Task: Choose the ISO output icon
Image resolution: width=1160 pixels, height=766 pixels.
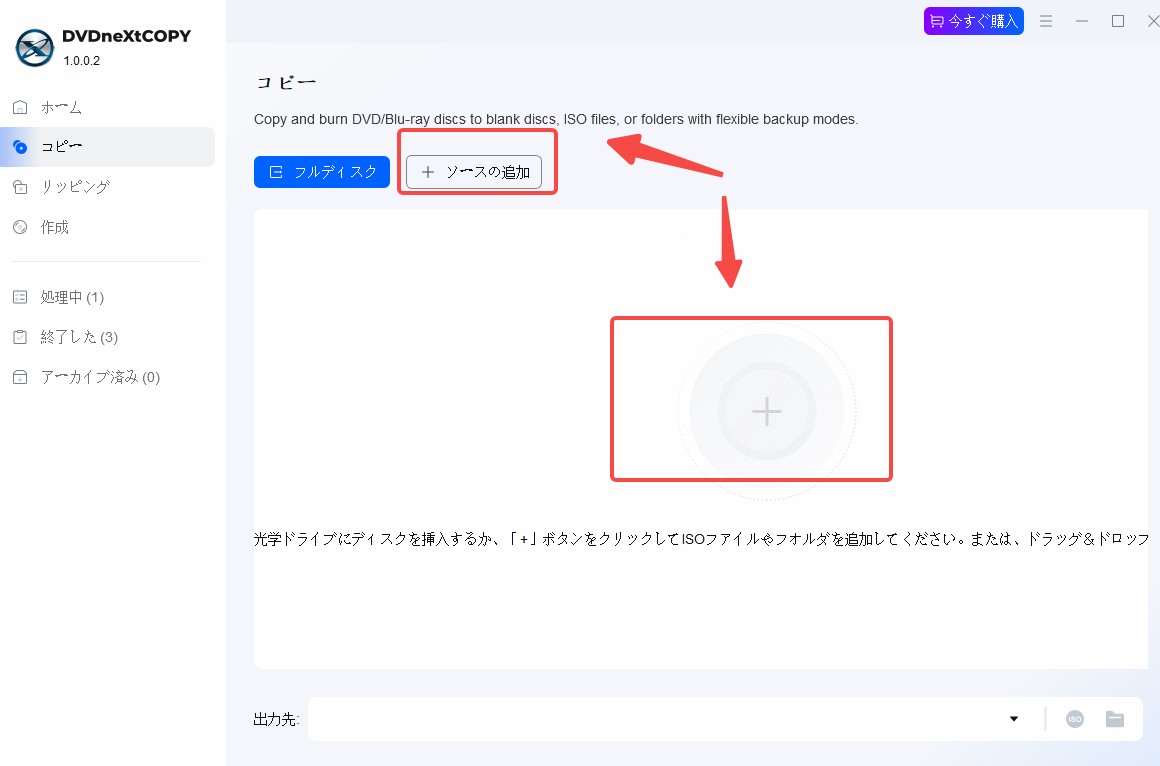Action: [1075, 719]
